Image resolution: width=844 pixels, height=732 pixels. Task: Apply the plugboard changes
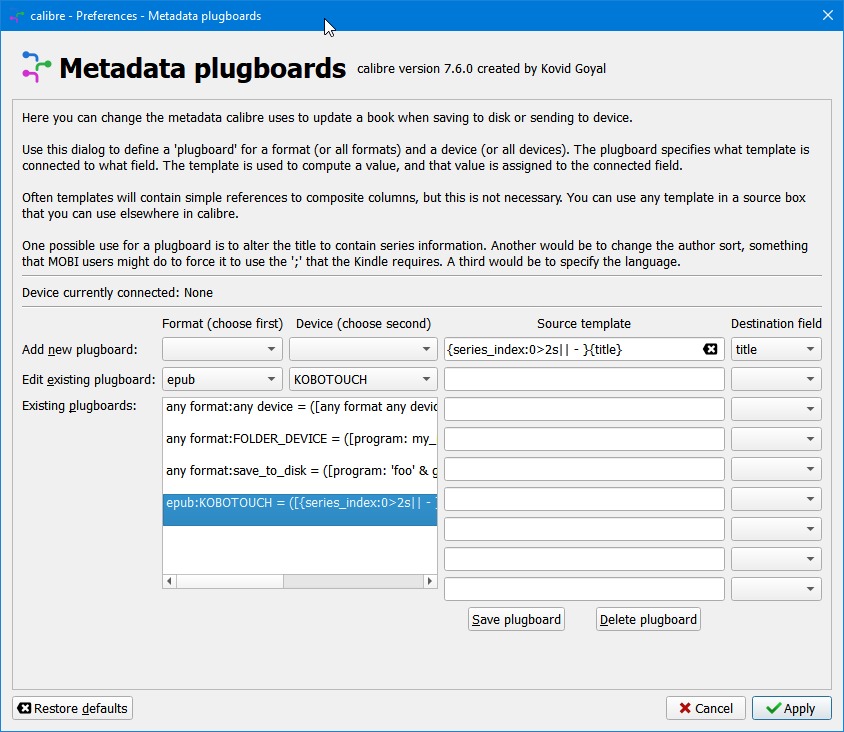(790, 708)
